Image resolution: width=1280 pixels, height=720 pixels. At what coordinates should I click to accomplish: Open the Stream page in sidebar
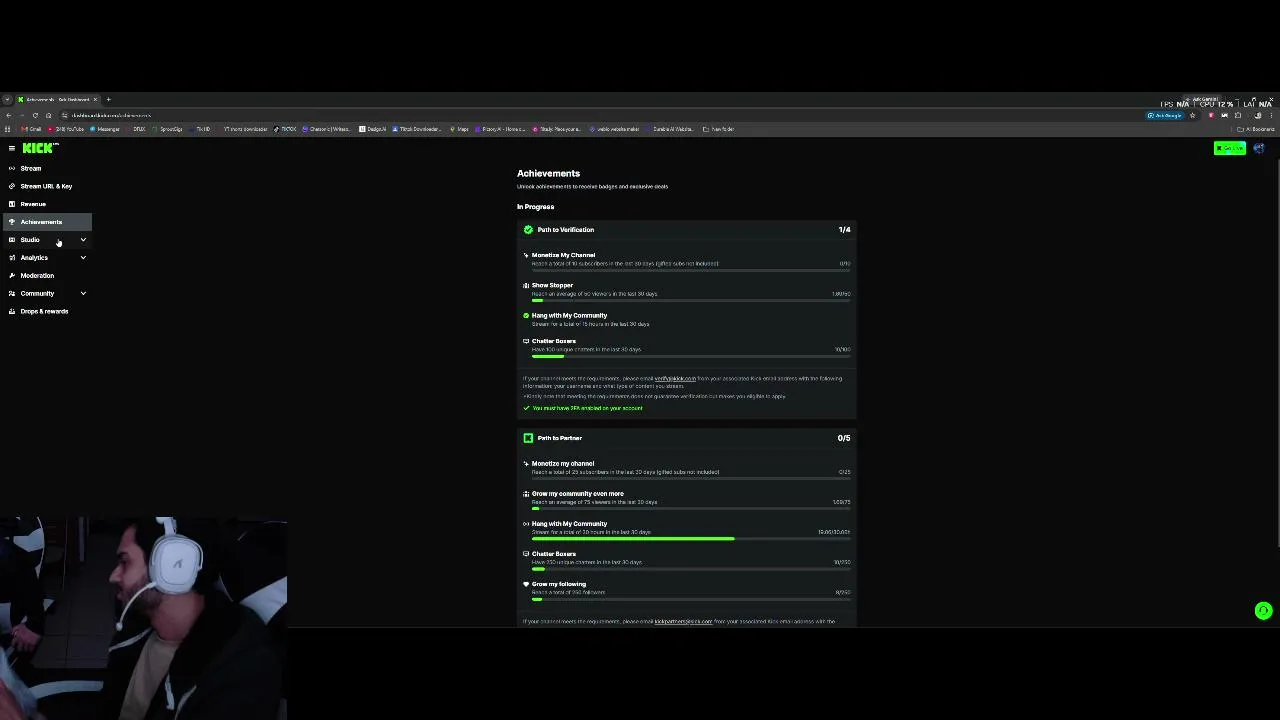[48, 168]
